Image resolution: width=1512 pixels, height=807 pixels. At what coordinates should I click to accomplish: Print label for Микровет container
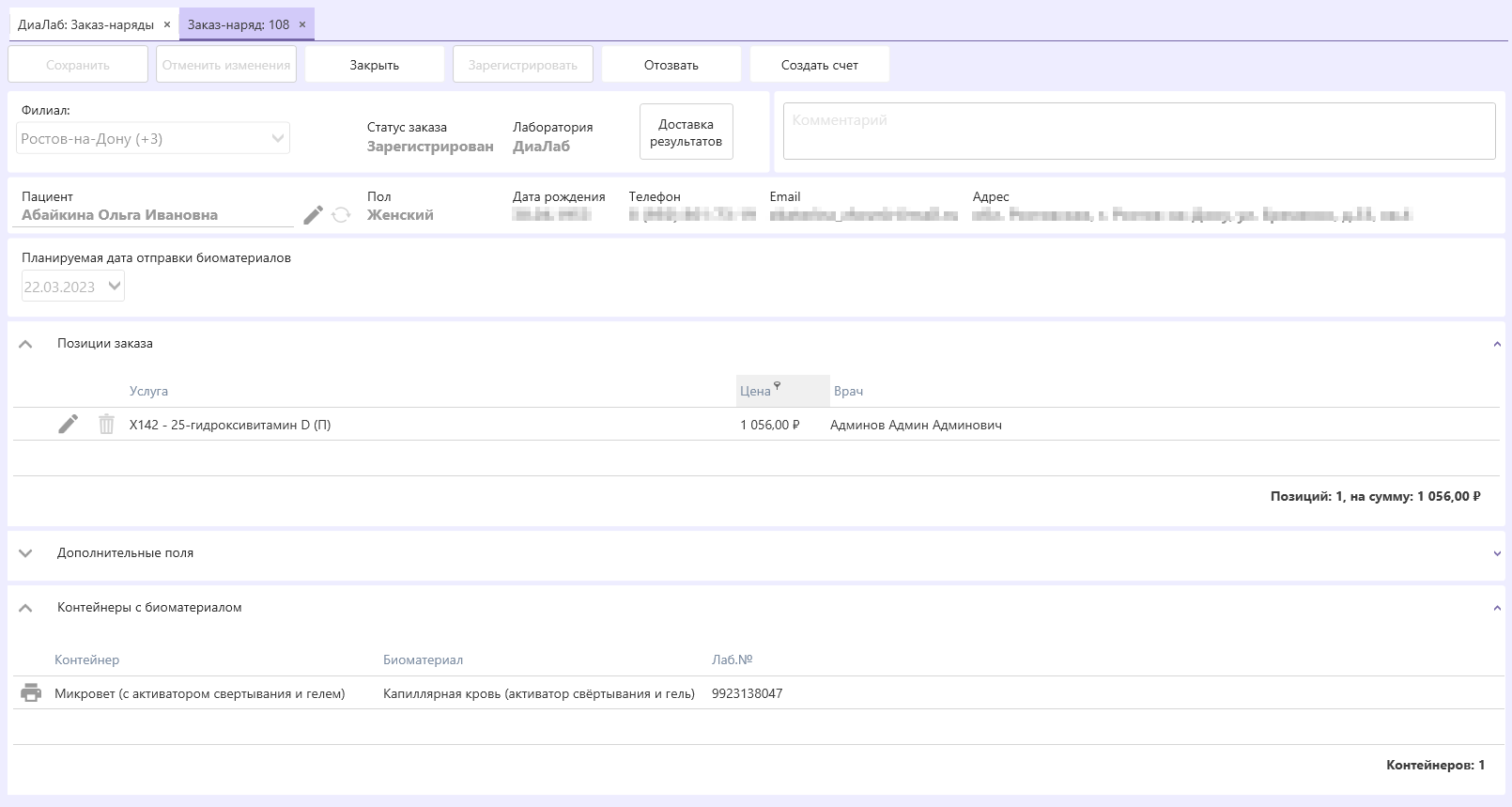pyautogui.click(x=31, y=693)
